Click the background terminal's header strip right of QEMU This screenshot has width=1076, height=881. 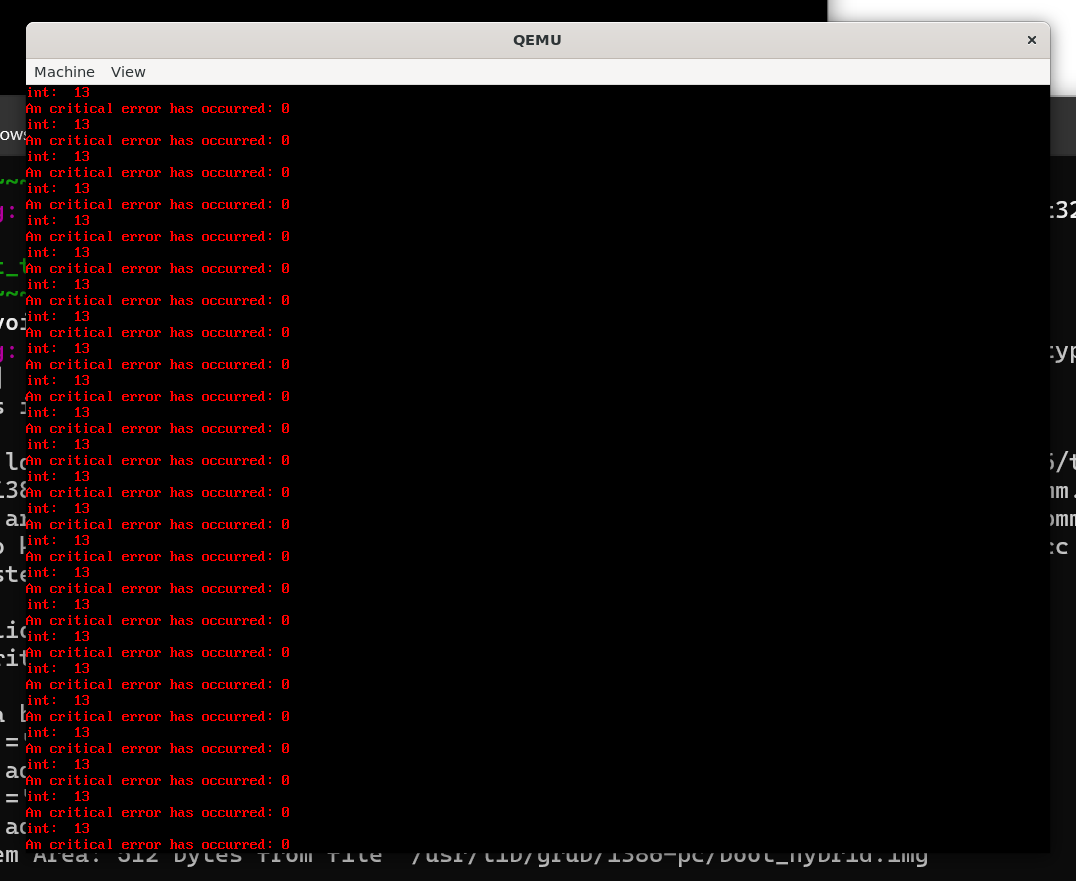(x=1062, y=125)
